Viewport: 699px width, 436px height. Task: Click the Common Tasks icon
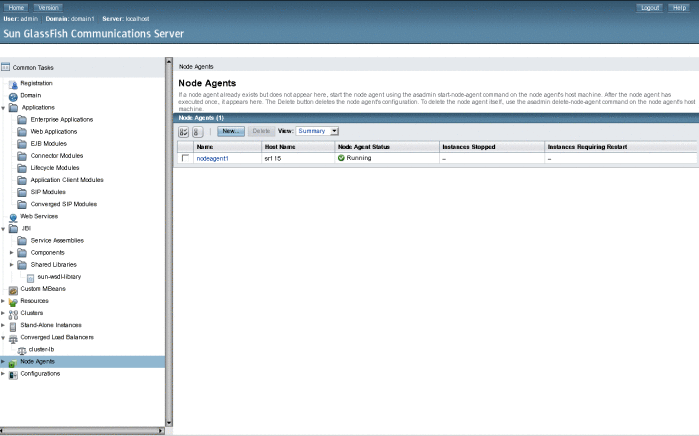(x=5, y=67)
